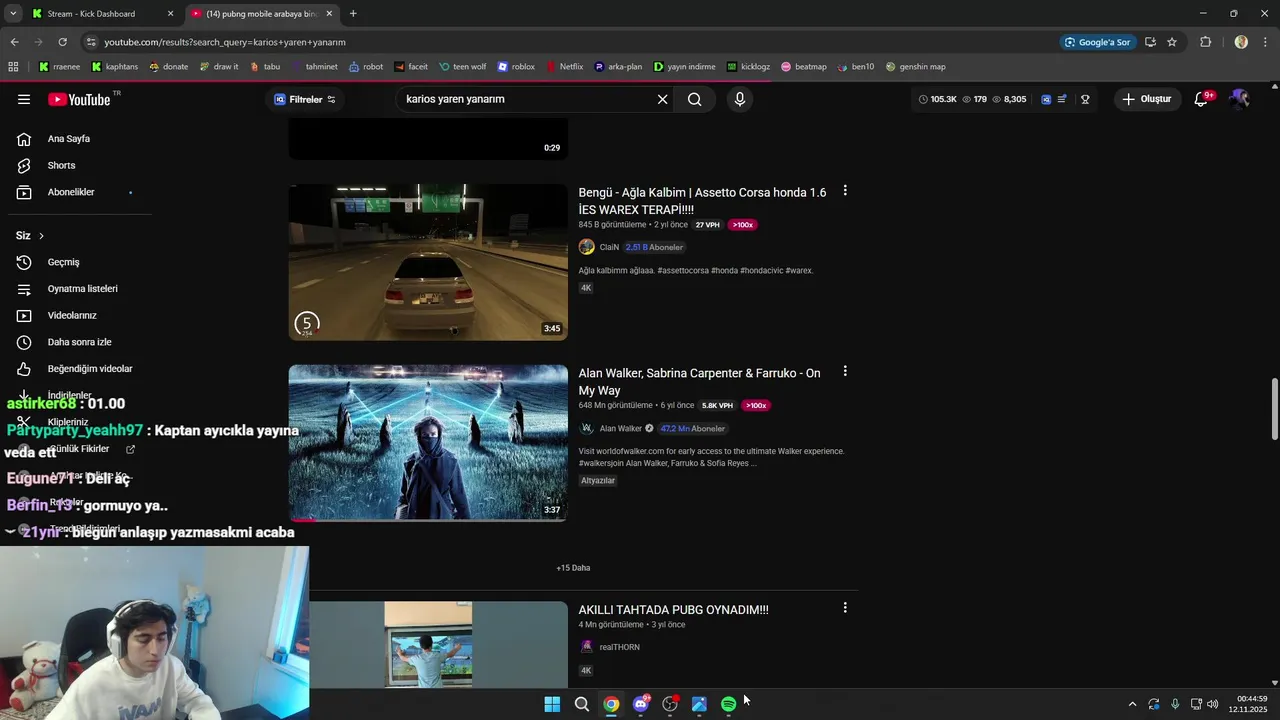Viewport: 1280px width, 720px height.
Task: Visit the ClaiN channel
Action: pyautogui.click(x=609, y=247)
